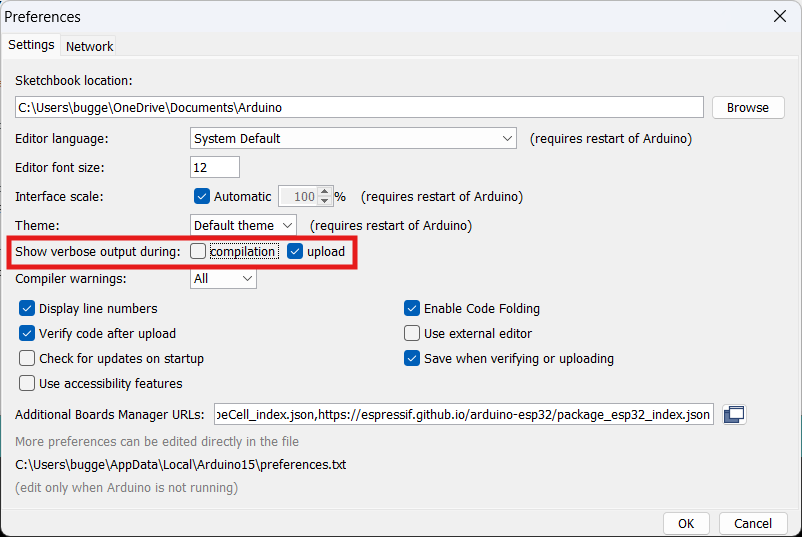Enable Check for updates on startup
The height and width of the screenshot is (537, 802).
(x=27, y=358)
